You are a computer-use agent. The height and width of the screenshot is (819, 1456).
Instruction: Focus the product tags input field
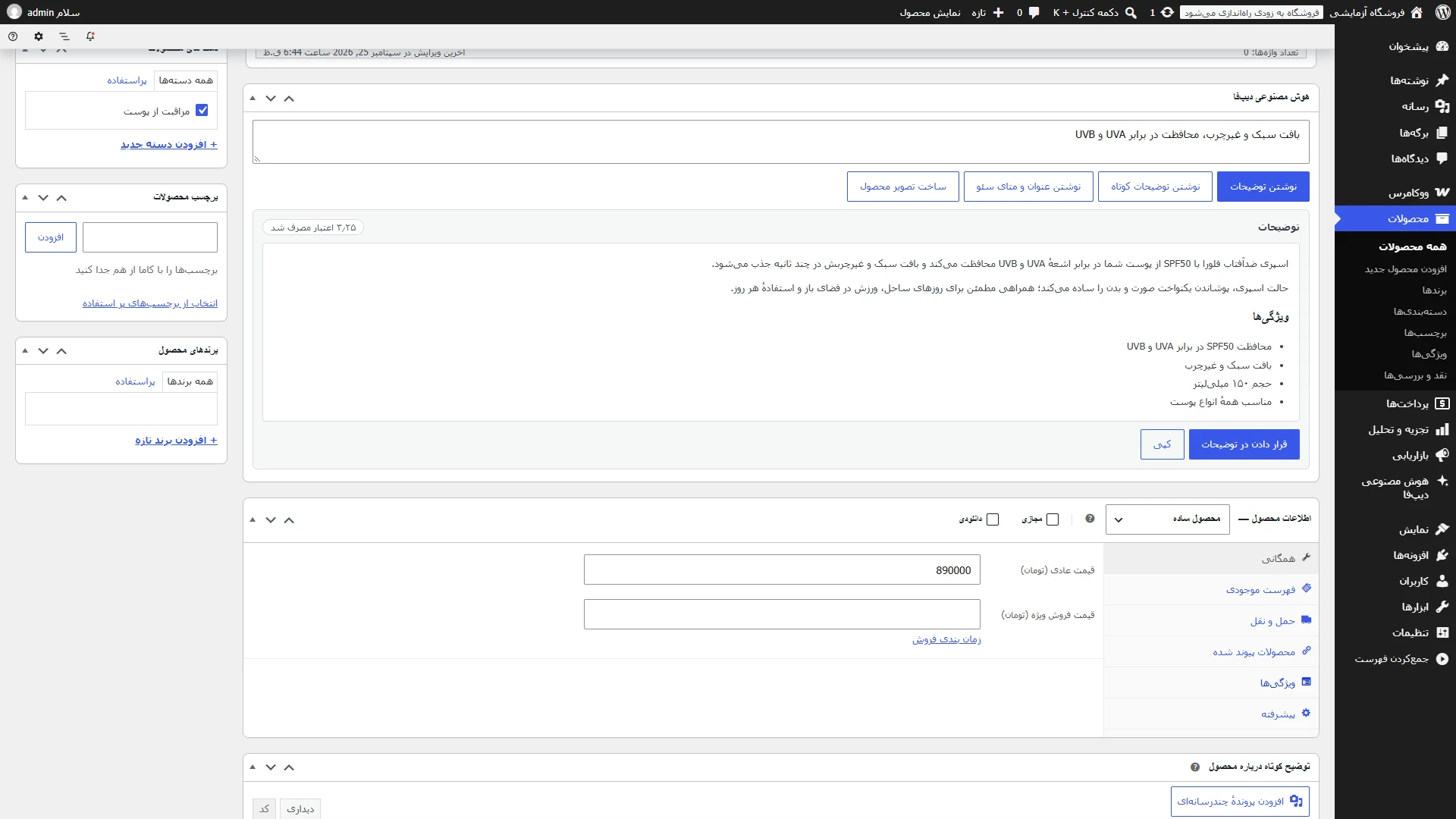point(150,237)
